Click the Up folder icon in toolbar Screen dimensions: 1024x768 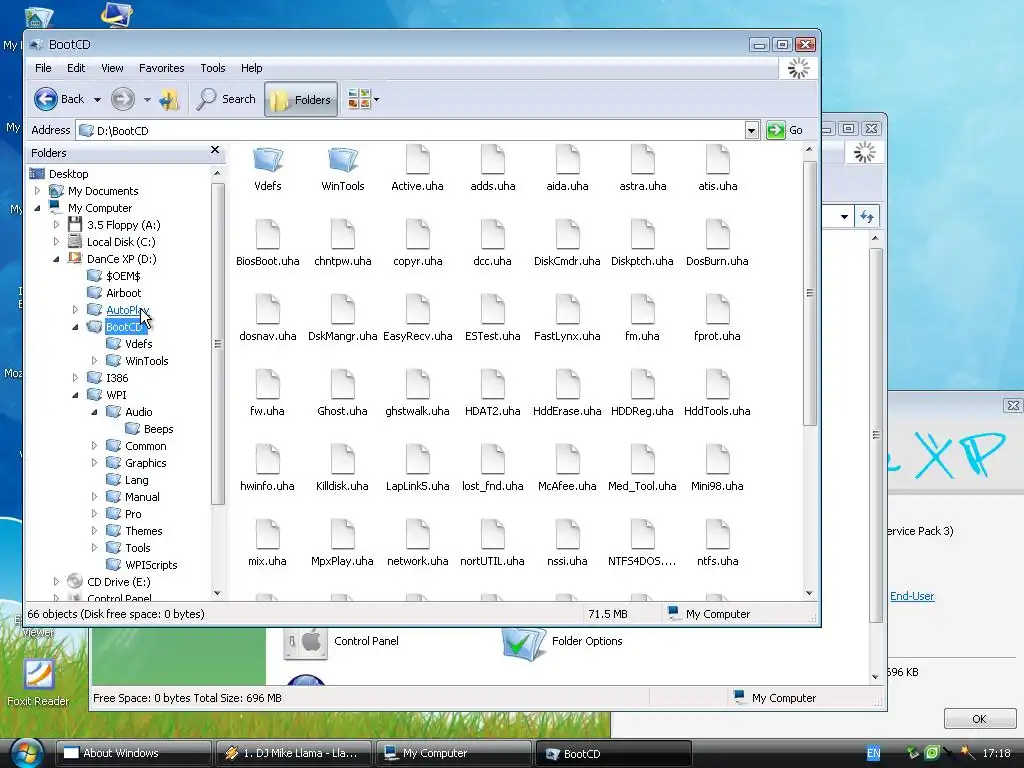pos(168,99)
